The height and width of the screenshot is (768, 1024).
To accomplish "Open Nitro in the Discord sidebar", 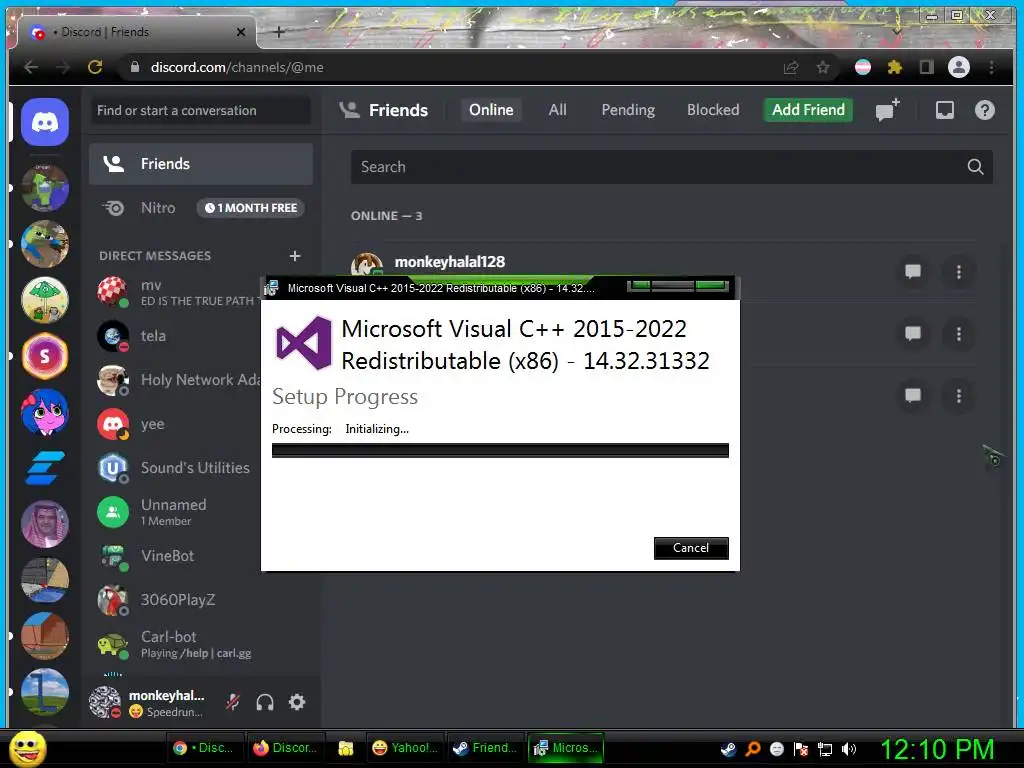I will (x=200, y=208).
